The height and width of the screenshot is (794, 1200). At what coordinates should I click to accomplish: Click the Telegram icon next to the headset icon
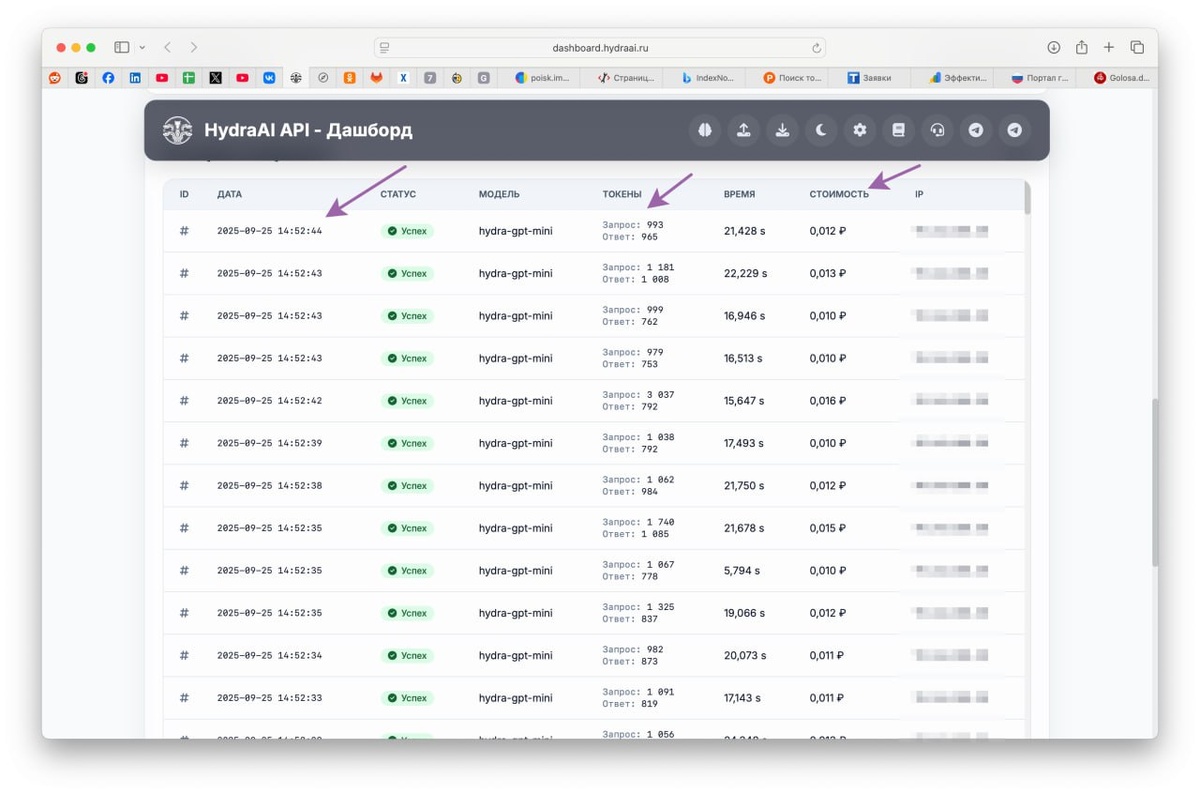pos(976,130)
